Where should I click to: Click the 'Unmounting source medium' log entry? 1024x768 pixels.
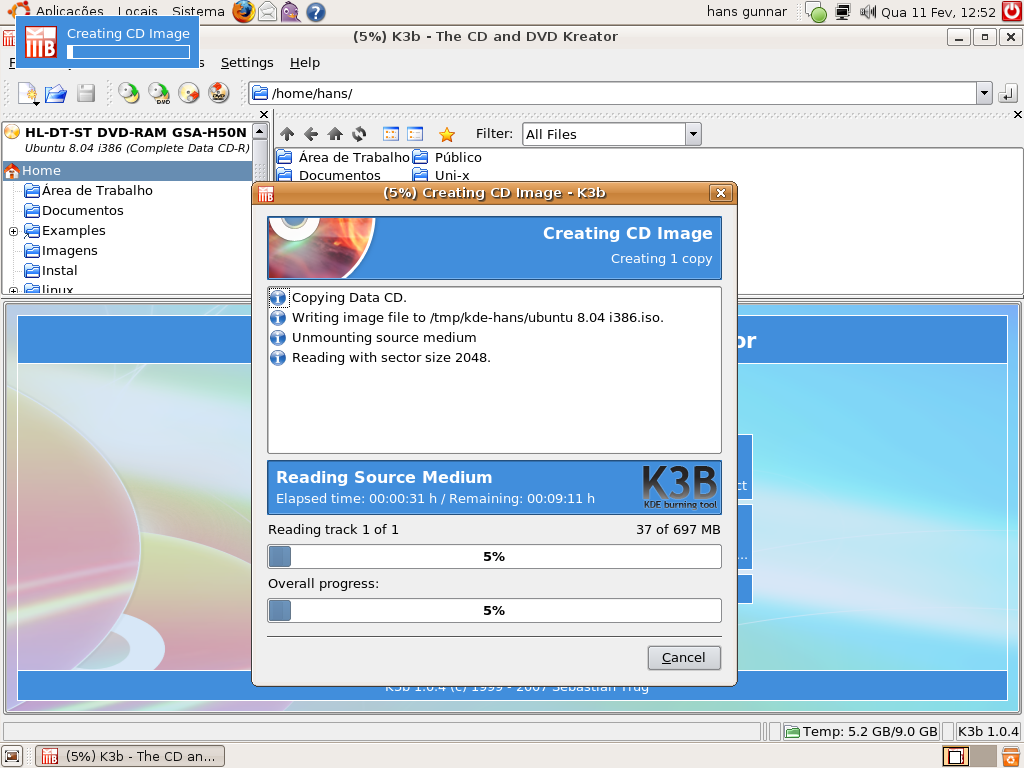pyautogui.click(x=384, y=338)
